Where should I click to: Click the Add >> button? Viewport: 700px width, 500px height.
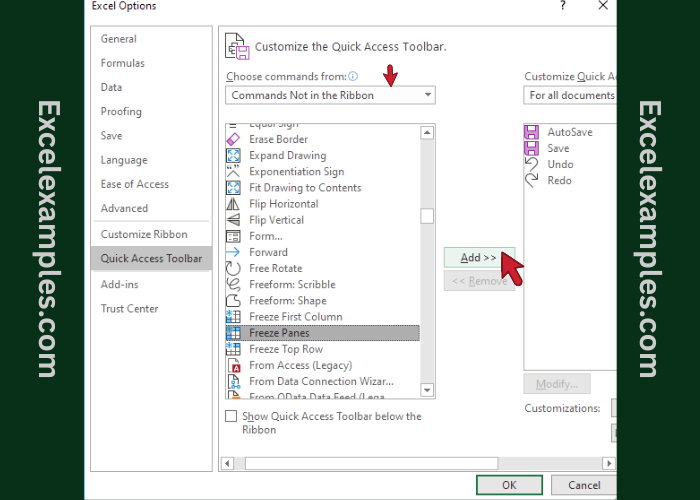pos(479,257)
